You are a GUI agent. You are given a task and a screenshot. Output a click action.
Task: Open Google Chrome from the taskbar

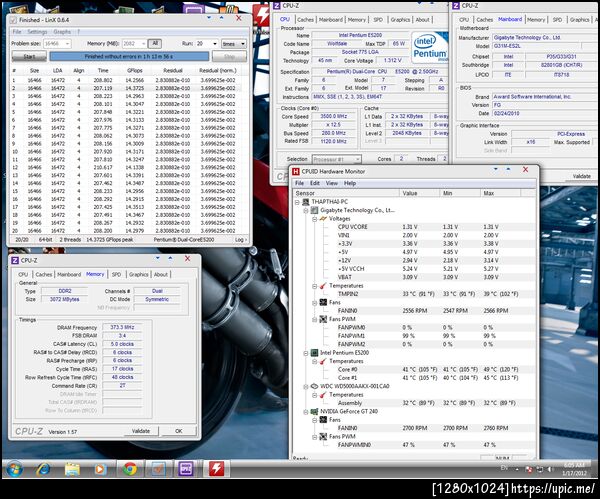[130, 468]
